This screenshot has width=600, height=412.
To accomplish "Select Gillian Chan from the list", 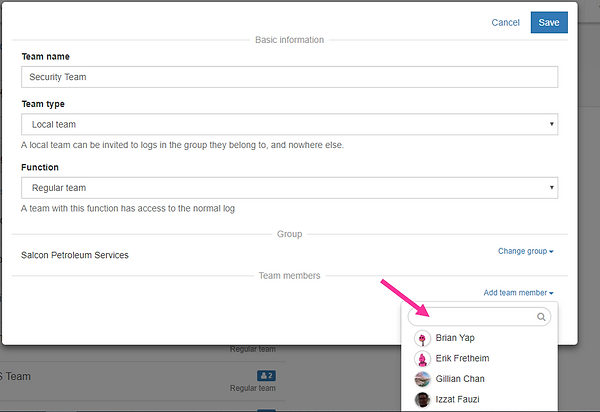I will [479, 379].
